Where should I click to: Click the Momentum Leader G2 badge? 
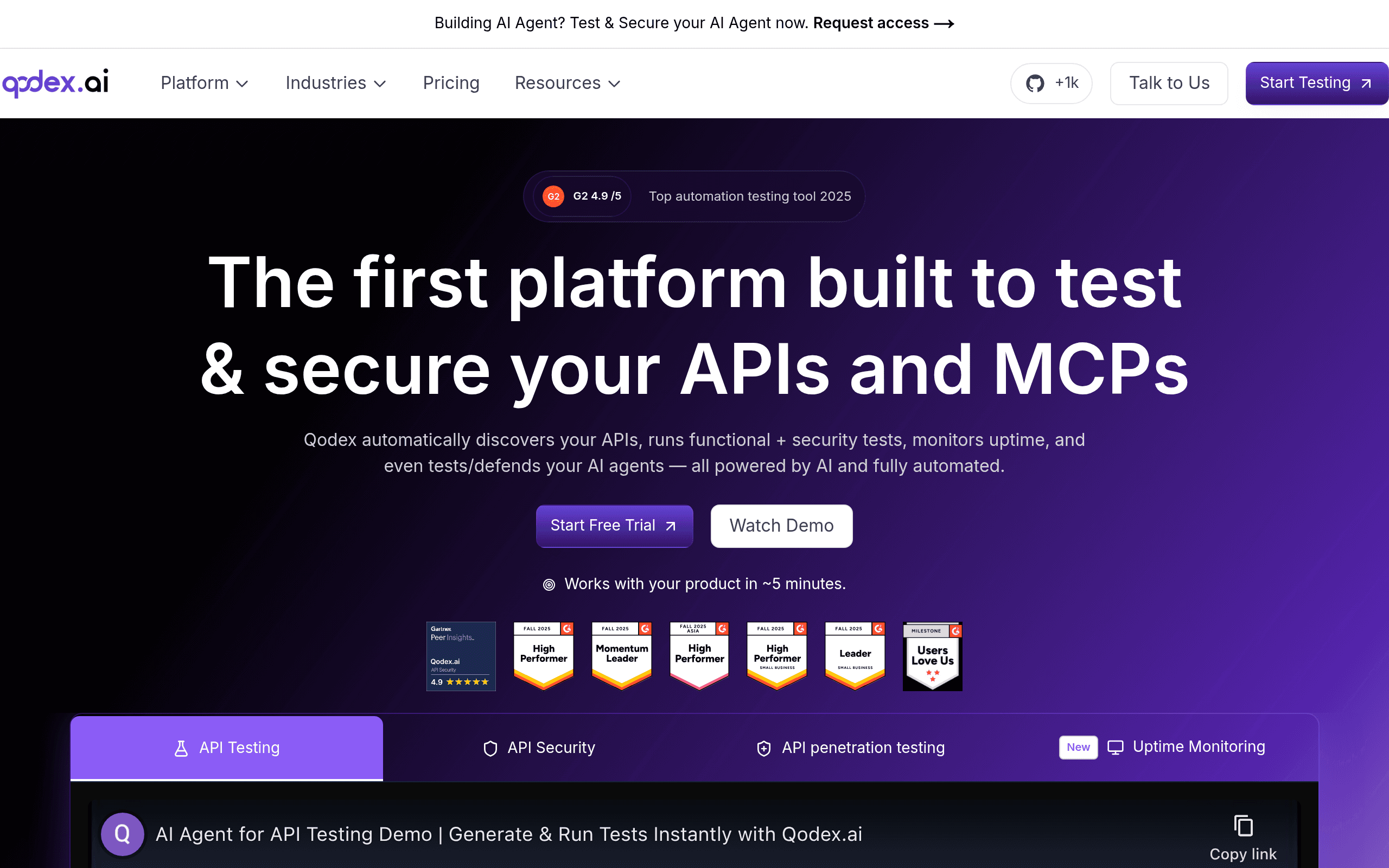(x=622, y=655)
